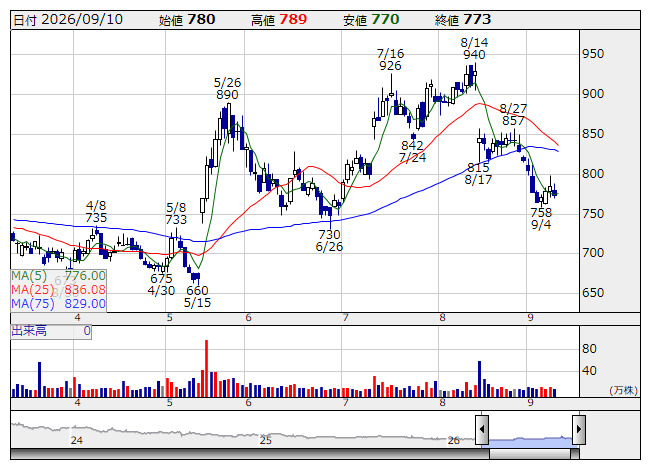This screenshot has height=470, width=653.
Task: Click the 700 price axis label
Action: coord(593,253)
